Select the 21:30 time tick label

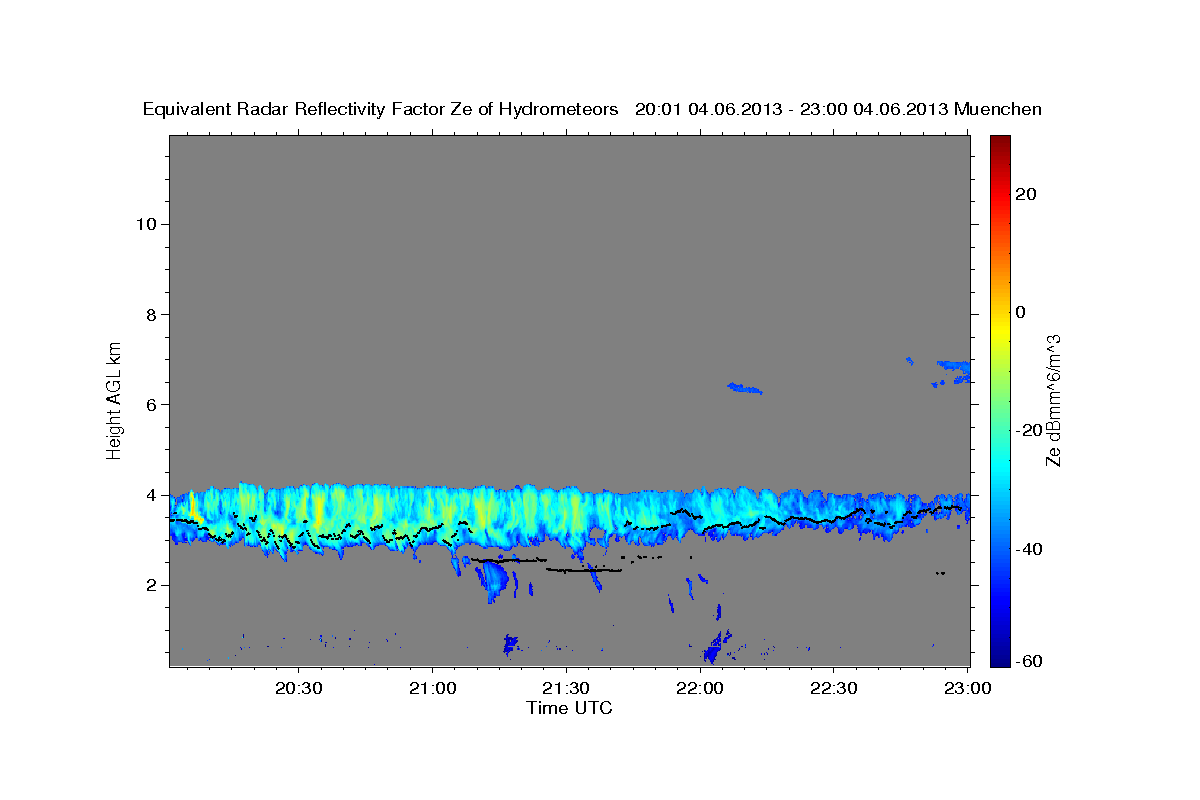567,688
